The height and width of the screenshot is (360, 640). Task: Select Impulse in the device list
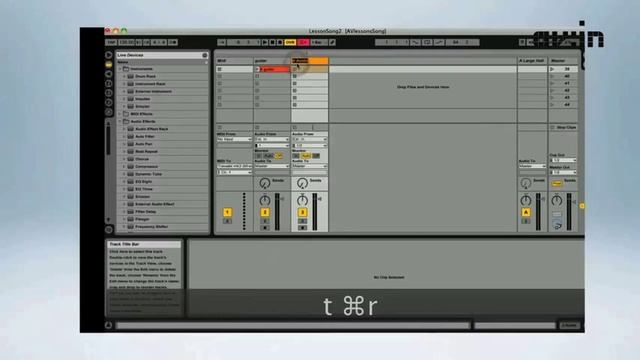point(142,99)
